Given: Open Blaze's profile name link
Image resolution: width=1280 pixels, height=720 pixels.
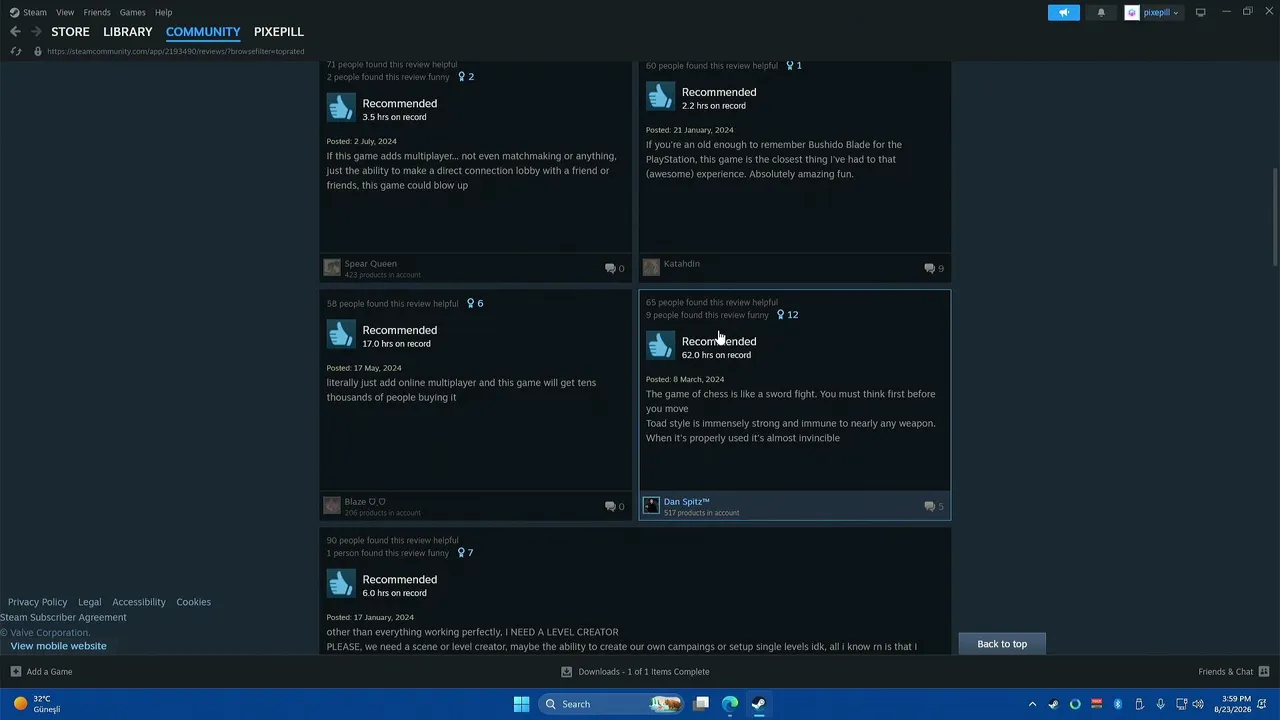Looking at the screenshot, I should (x=365, y=502).
